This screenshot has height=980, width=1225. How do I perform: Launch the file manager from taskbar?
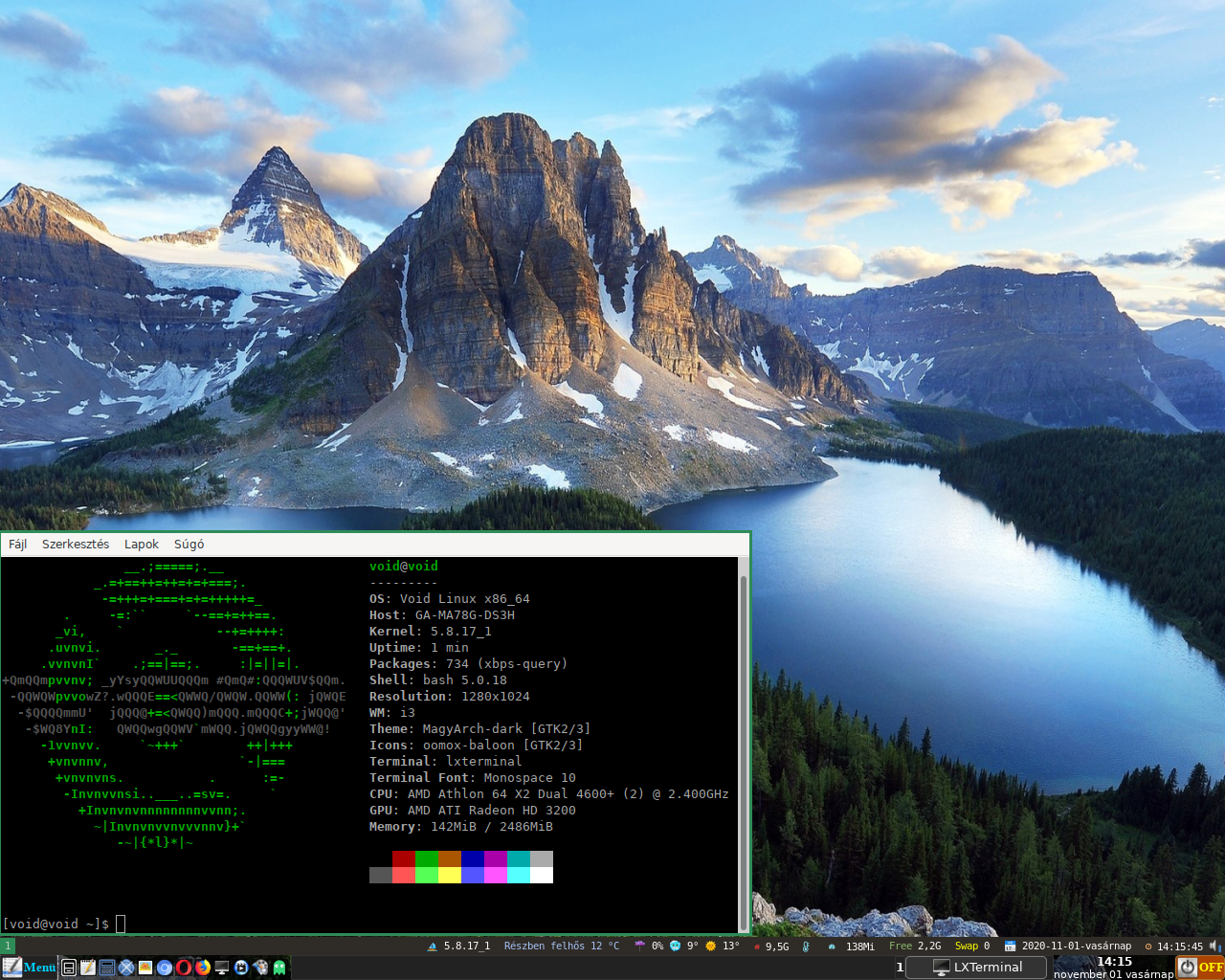(x=69, y=968)
